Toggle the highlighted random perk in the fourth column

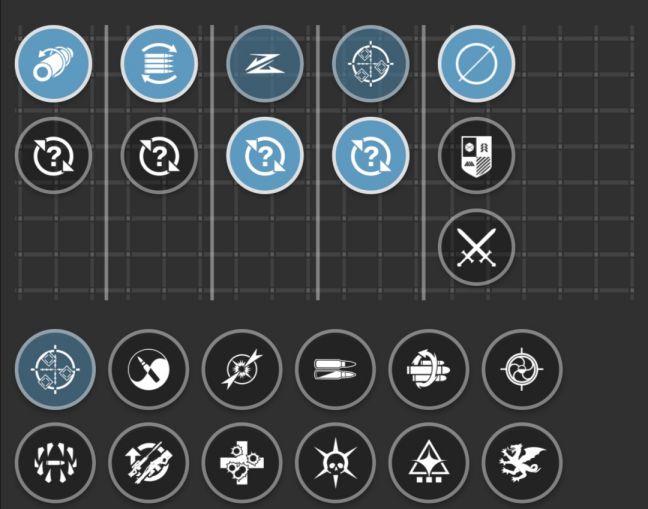point(371,155)
